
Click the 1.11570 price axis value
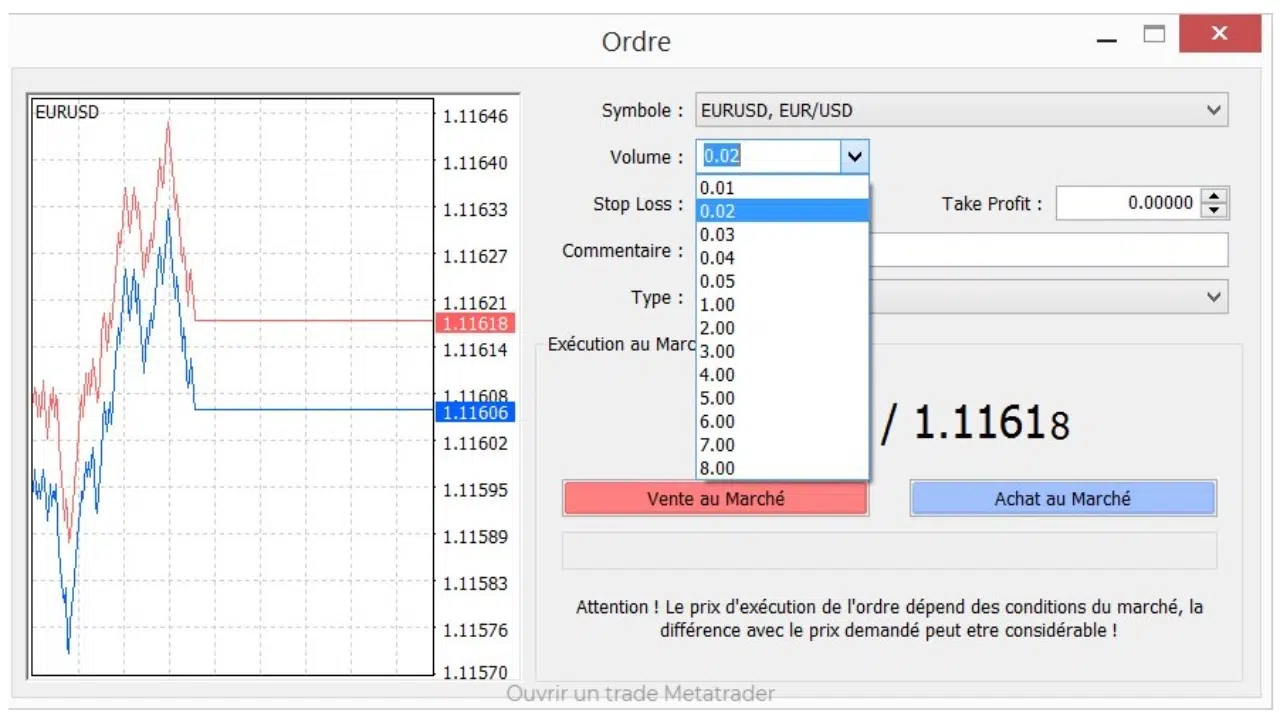click(475, 672)
